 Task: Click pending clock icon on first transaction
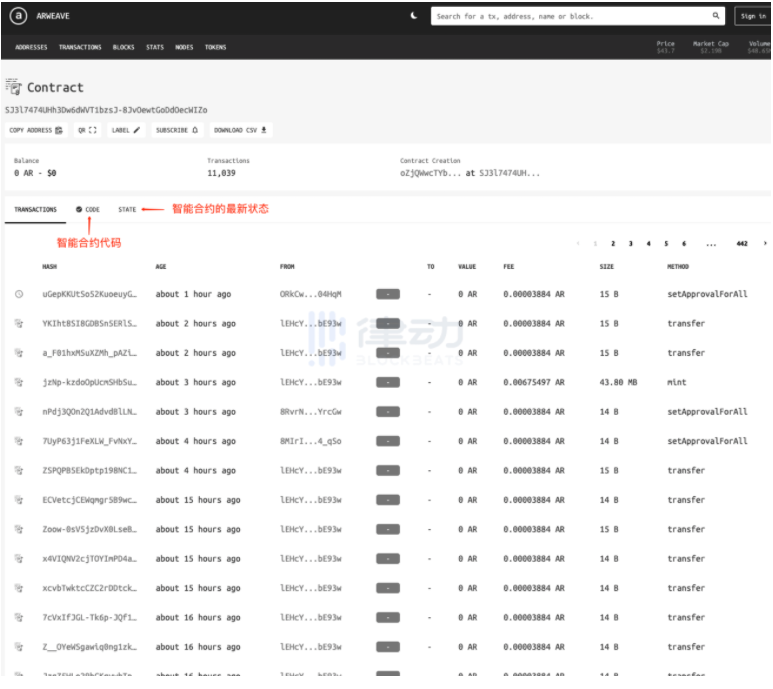coord(19,294)
